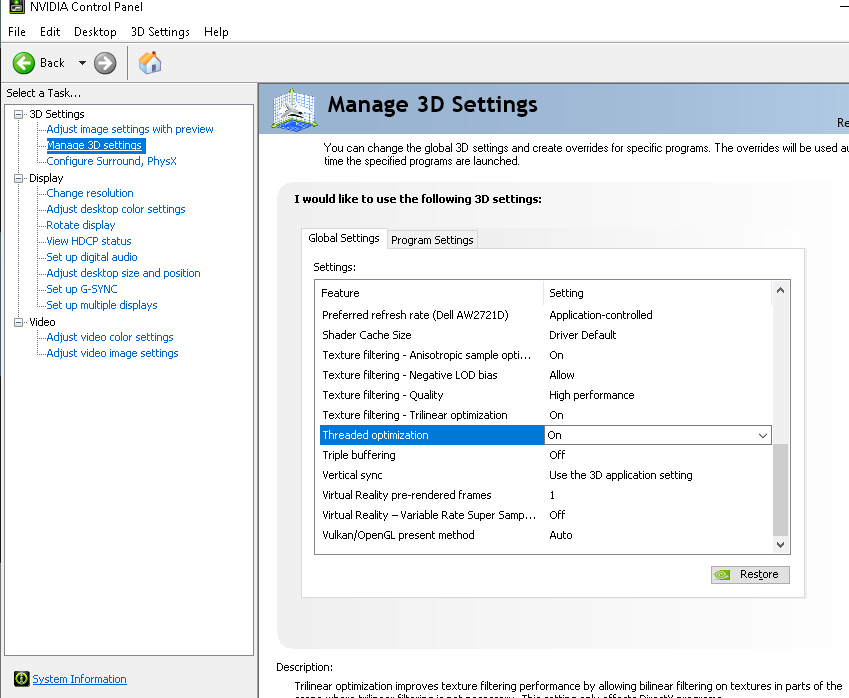Open the Back history dropdown arrow
Image resolution: width=849 pixels, height=698 pixels.
point(82,63)
